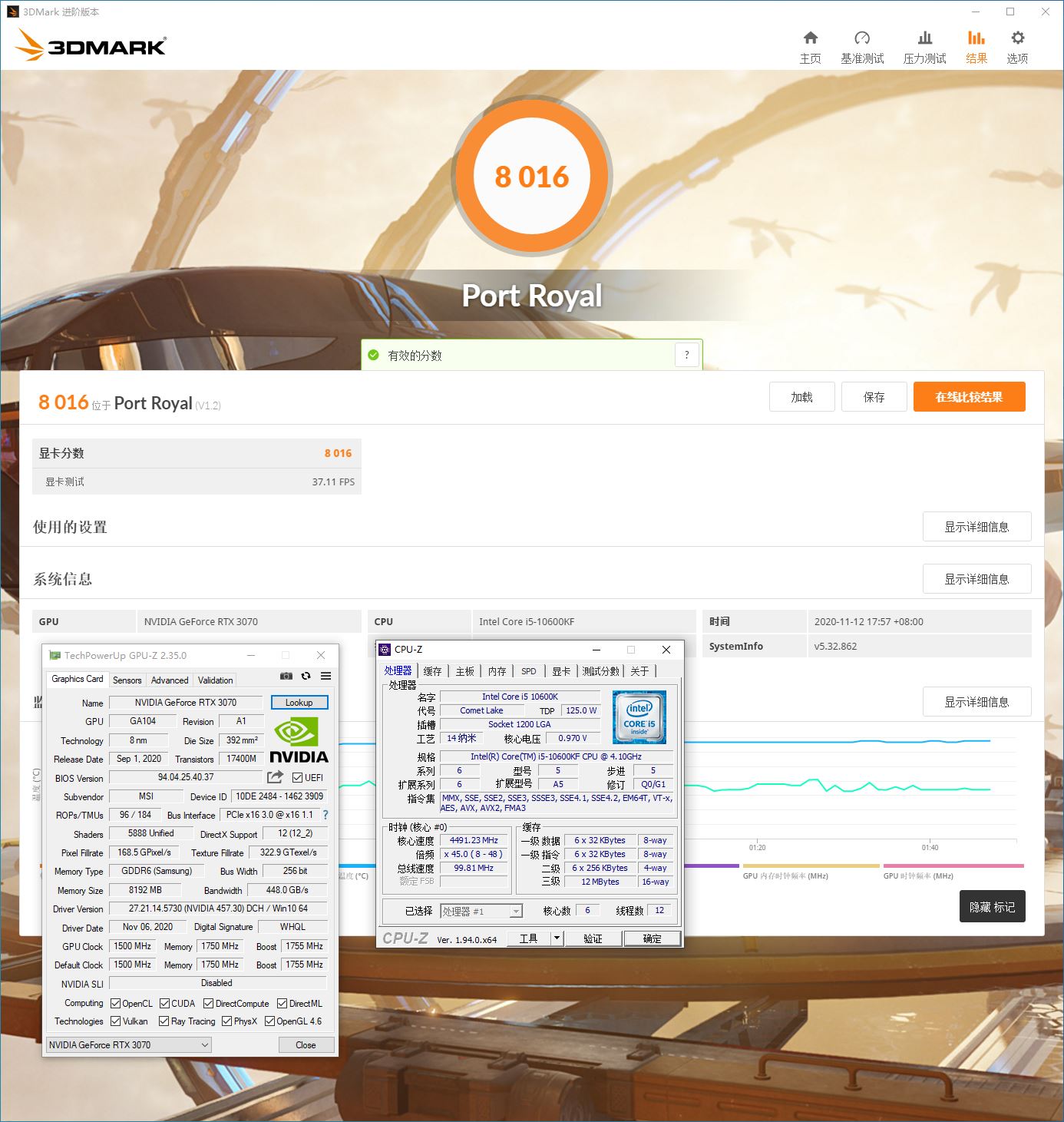Click the 保存 save button
Screen dimensions: 1064x1122
(x=874, y=397)
